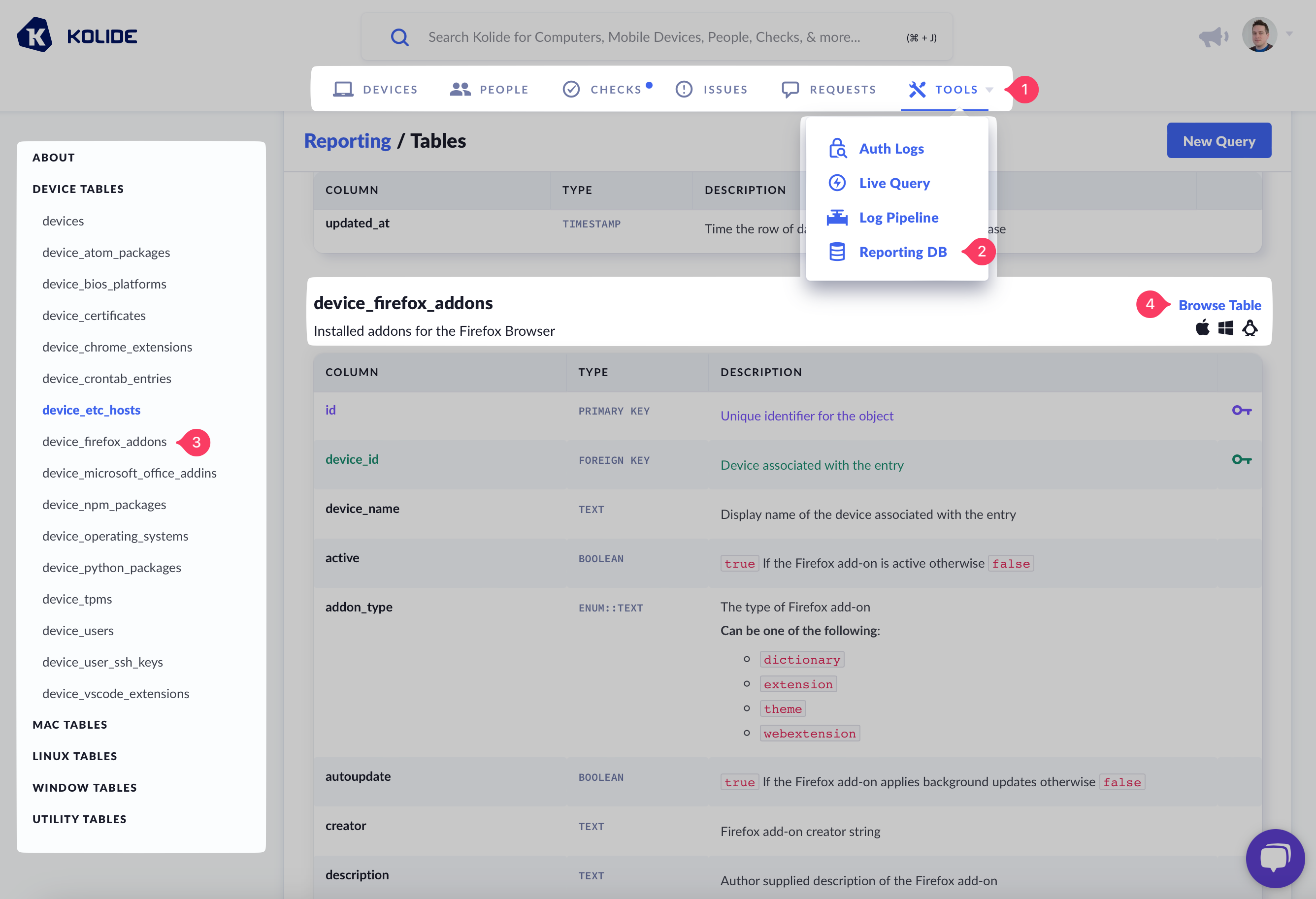Click the foreign key icon in device_id row
Screen dimensions: 1316x899
coord(1241,460)
